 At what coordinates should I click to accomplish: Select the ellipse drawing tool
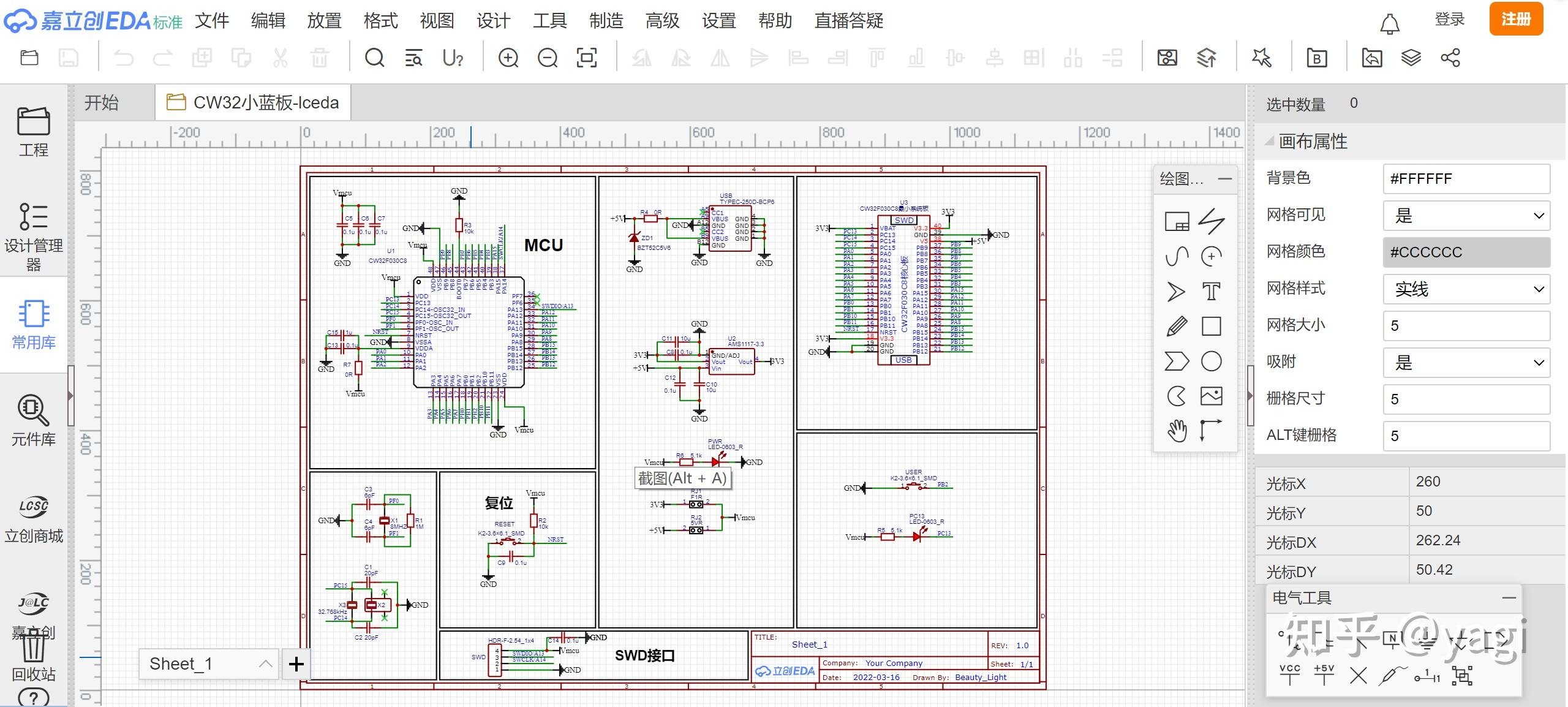click(x=1212, y=361)
